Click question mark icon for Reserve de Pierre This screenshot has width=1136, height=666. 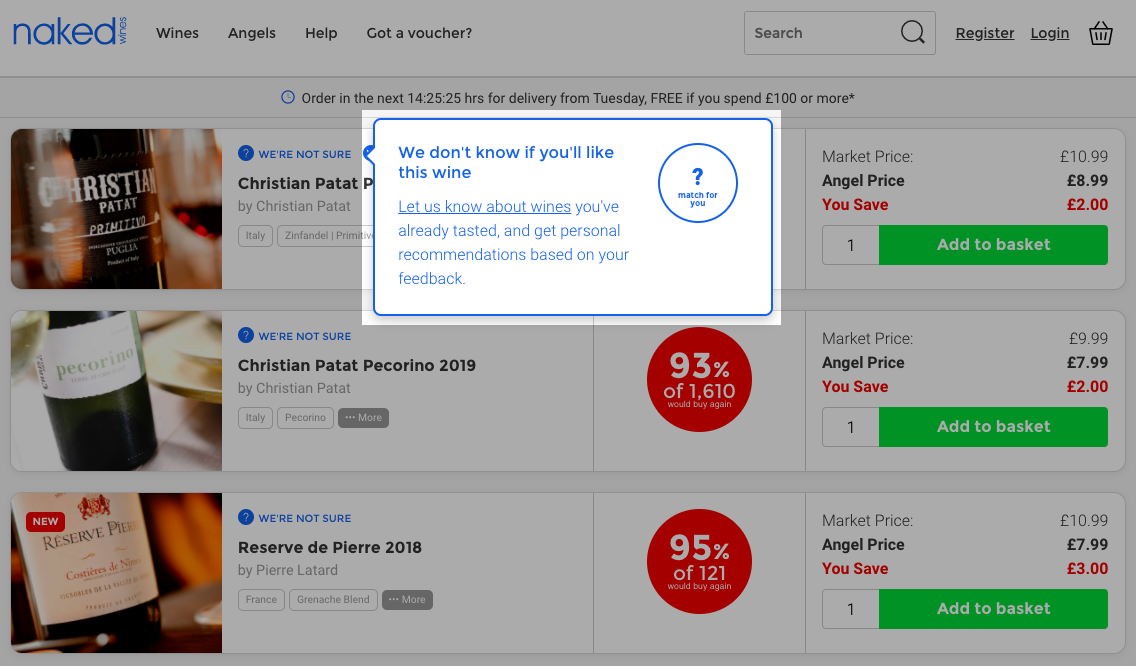[246, 518]
